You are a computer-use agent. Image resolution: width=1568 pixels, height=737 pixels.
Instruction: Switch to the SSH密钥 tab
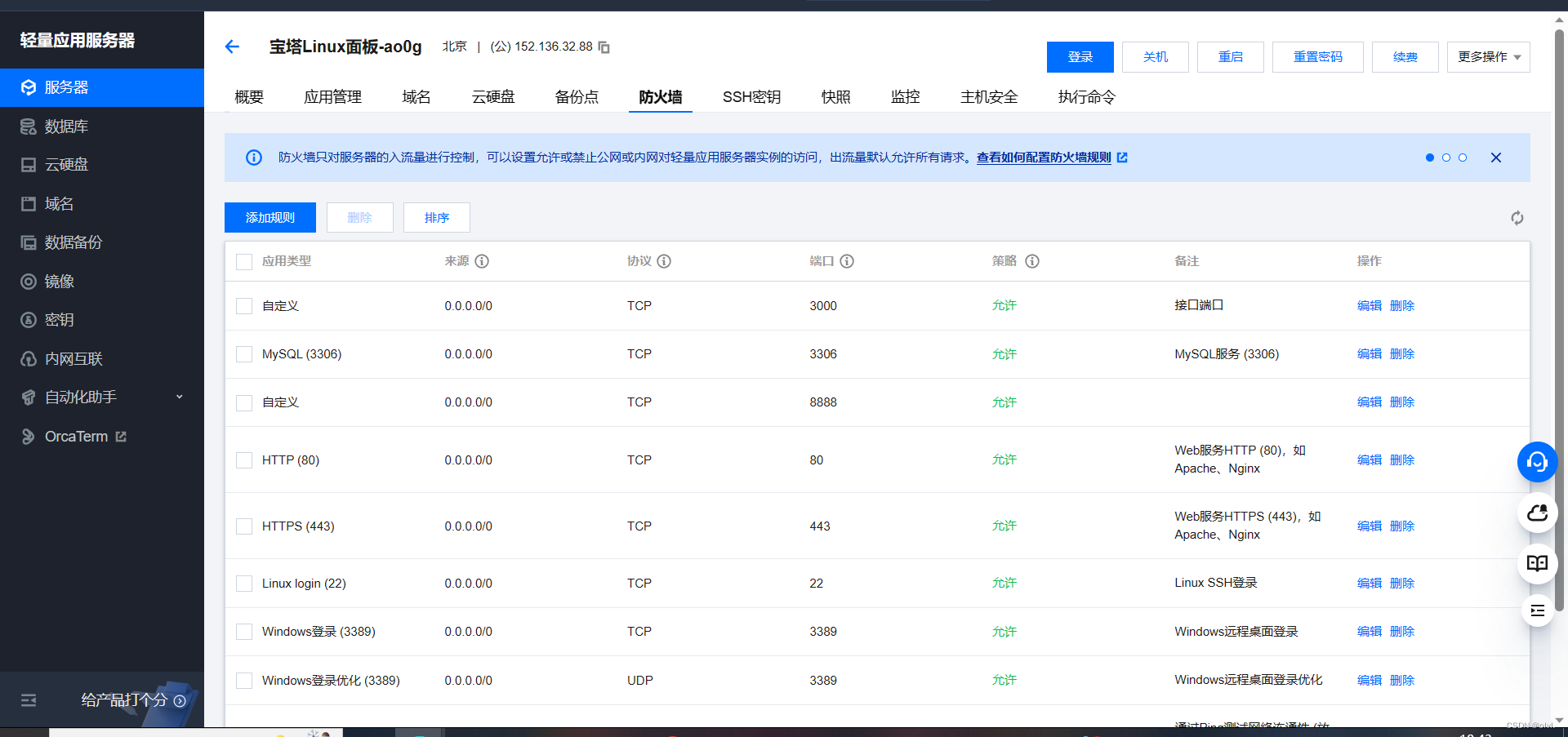(x=751, y=97)
